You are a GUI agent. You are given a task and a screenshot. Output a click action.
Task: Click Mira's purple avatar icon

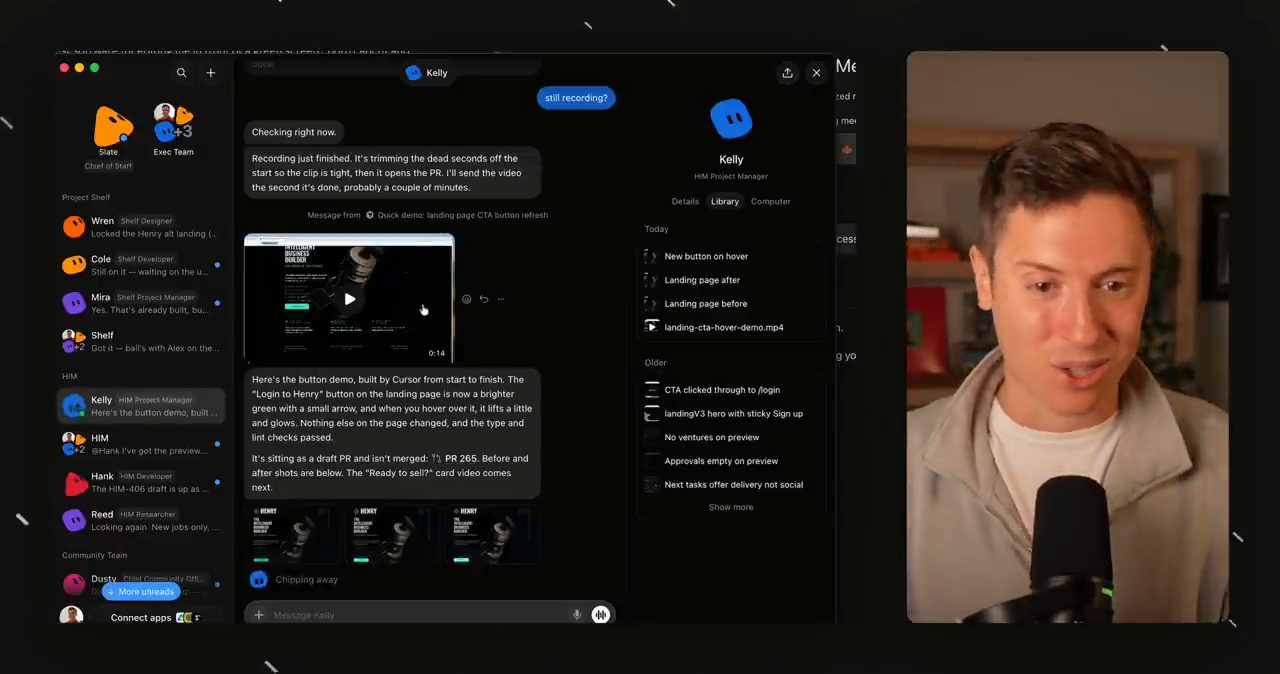tap(74, 303)
